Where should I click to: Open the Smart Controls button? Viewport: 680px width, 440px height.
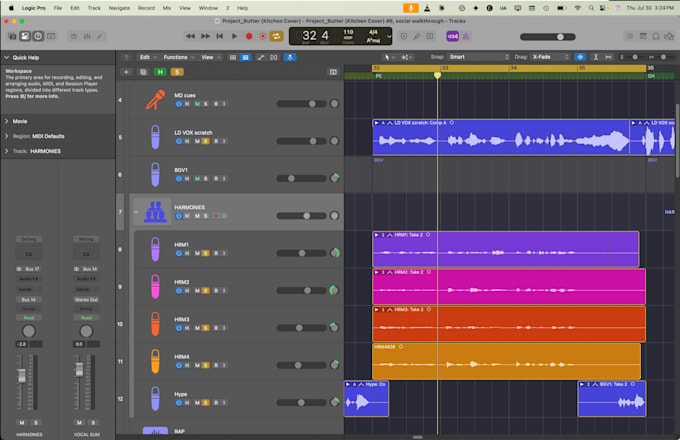tap(74, 36)
